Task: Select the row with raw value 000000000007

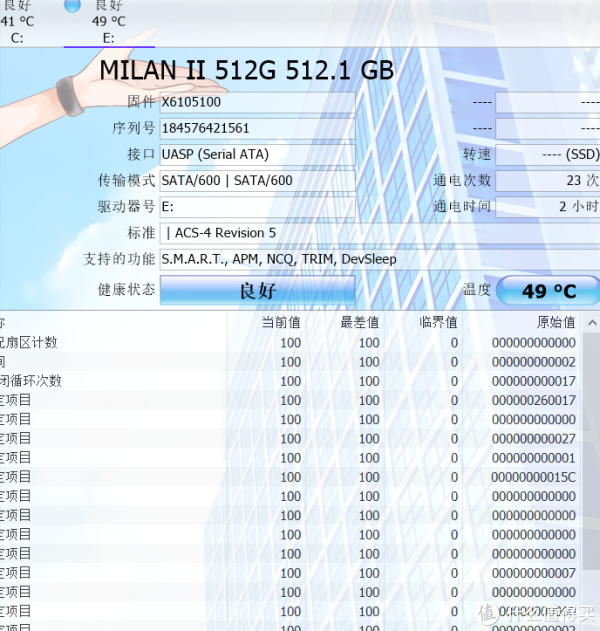Action: pyautogui.click(x=290, y=573)
